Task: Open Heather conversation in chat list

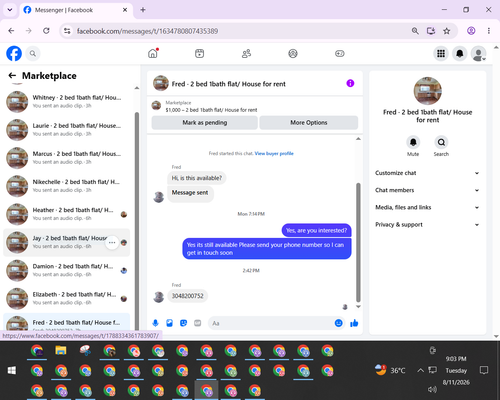Action: (67, 214)
